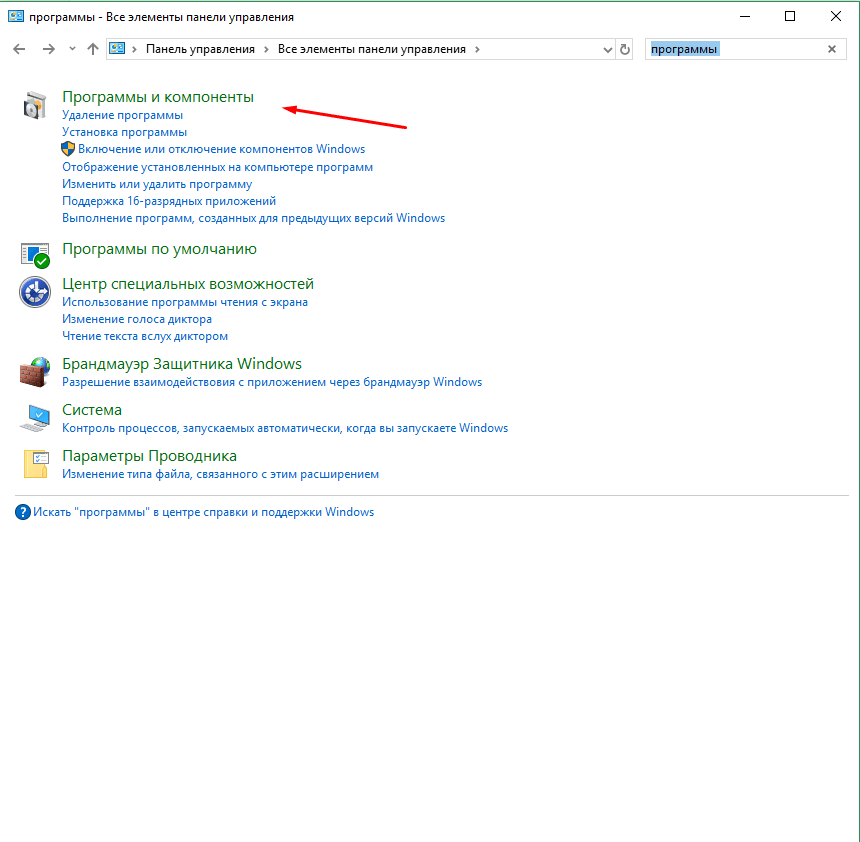The width and height of the screenshot is (860, 842).
Task: Click the window title bar control panel icon
Action: coord(15,16)
